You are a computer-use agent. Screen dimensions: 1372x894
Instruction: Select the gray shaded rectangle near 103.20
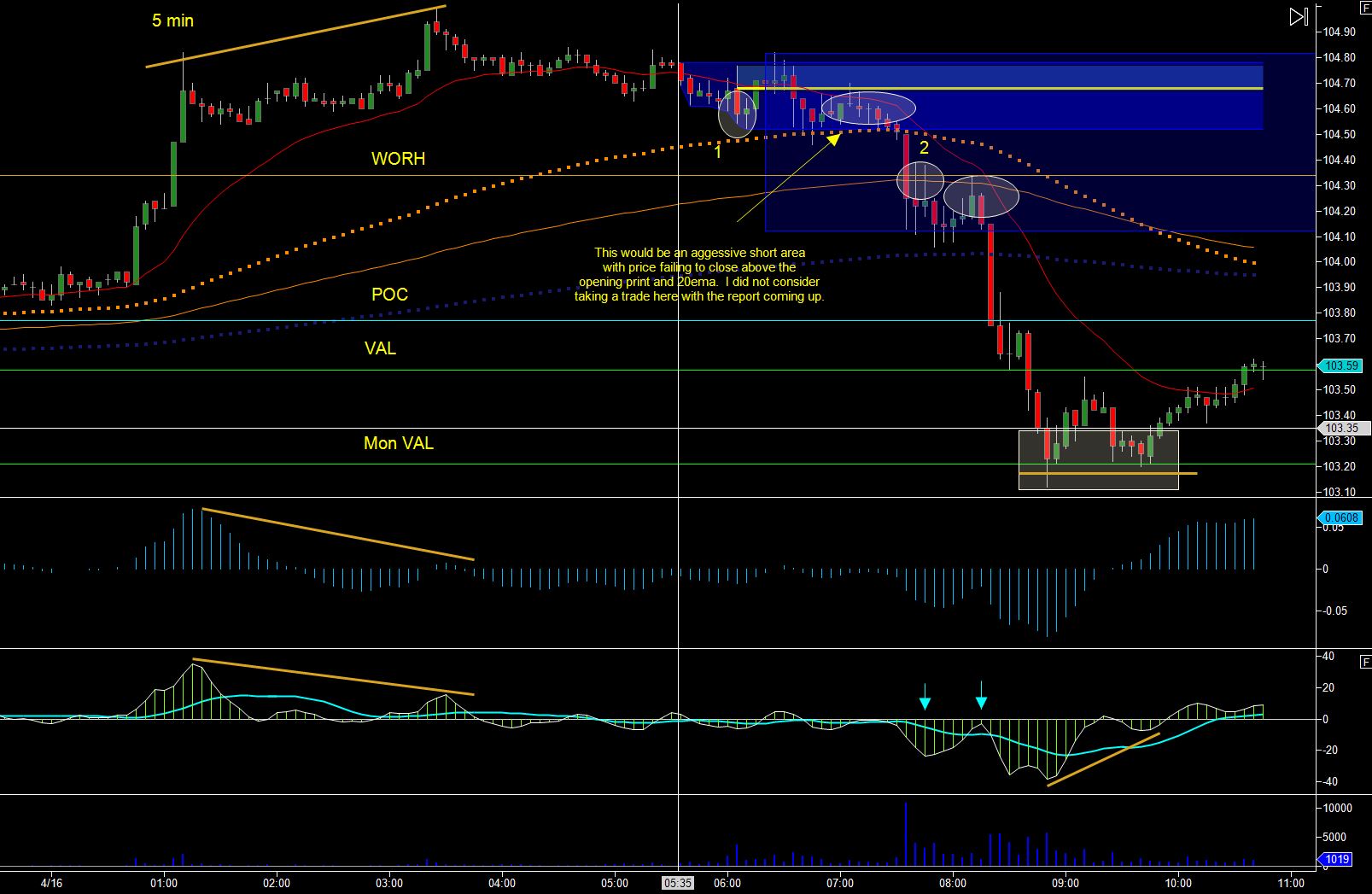point(1099,459)
